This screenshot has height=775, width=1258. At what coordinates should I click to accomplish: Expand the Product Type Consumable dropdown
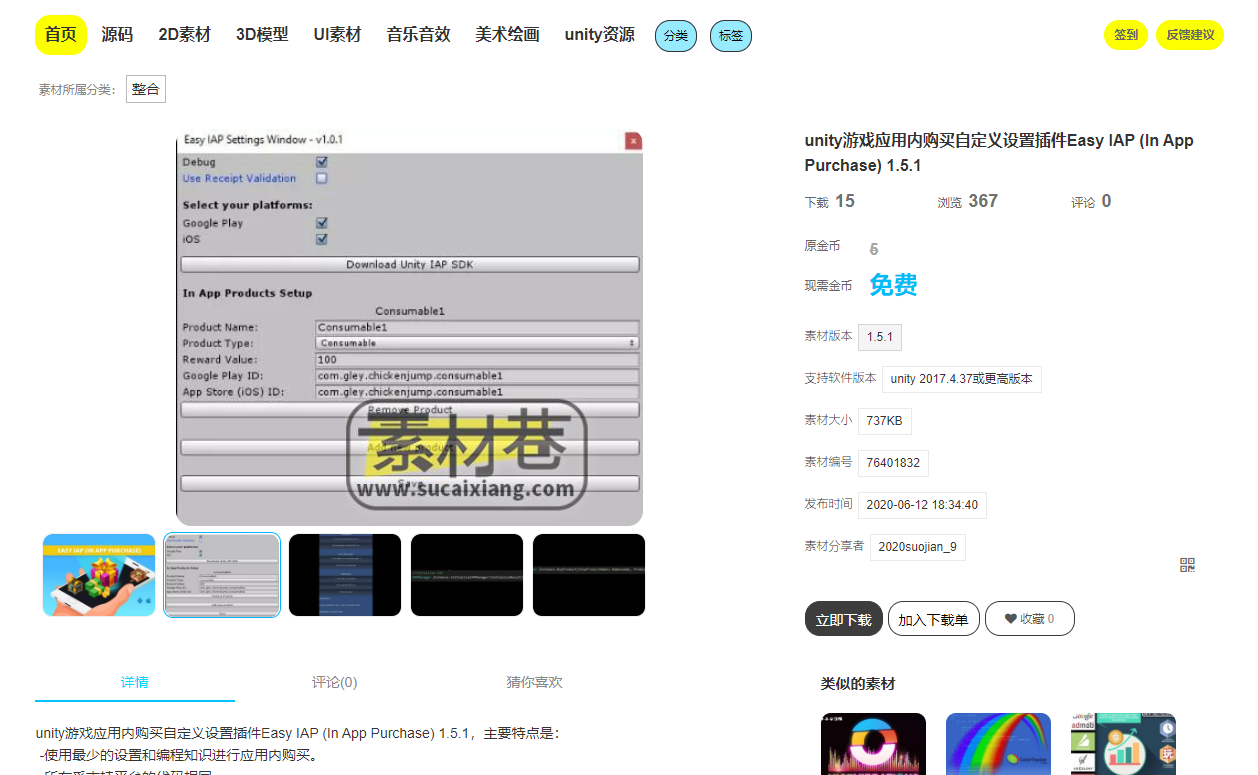coord(477,343)
